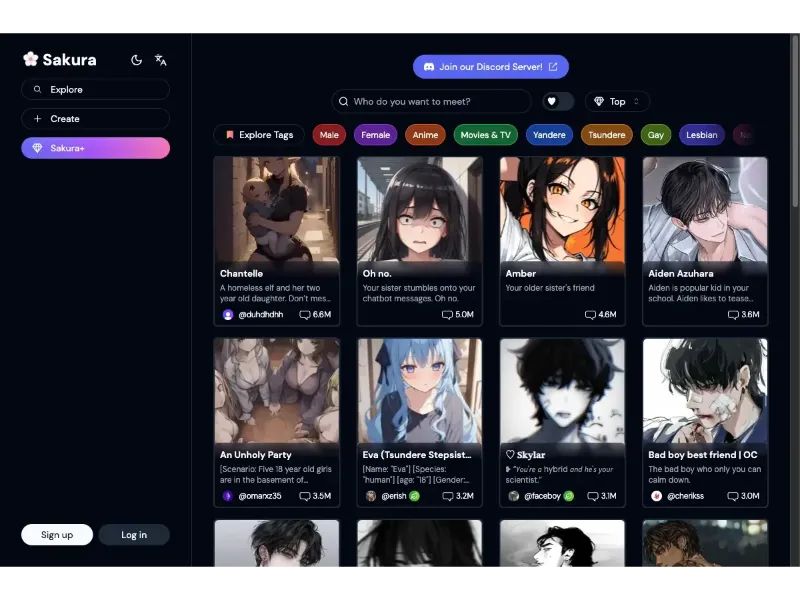Filter by the Movies & TV tag
This screenshot has width=800, height=600.
(485, 135)
